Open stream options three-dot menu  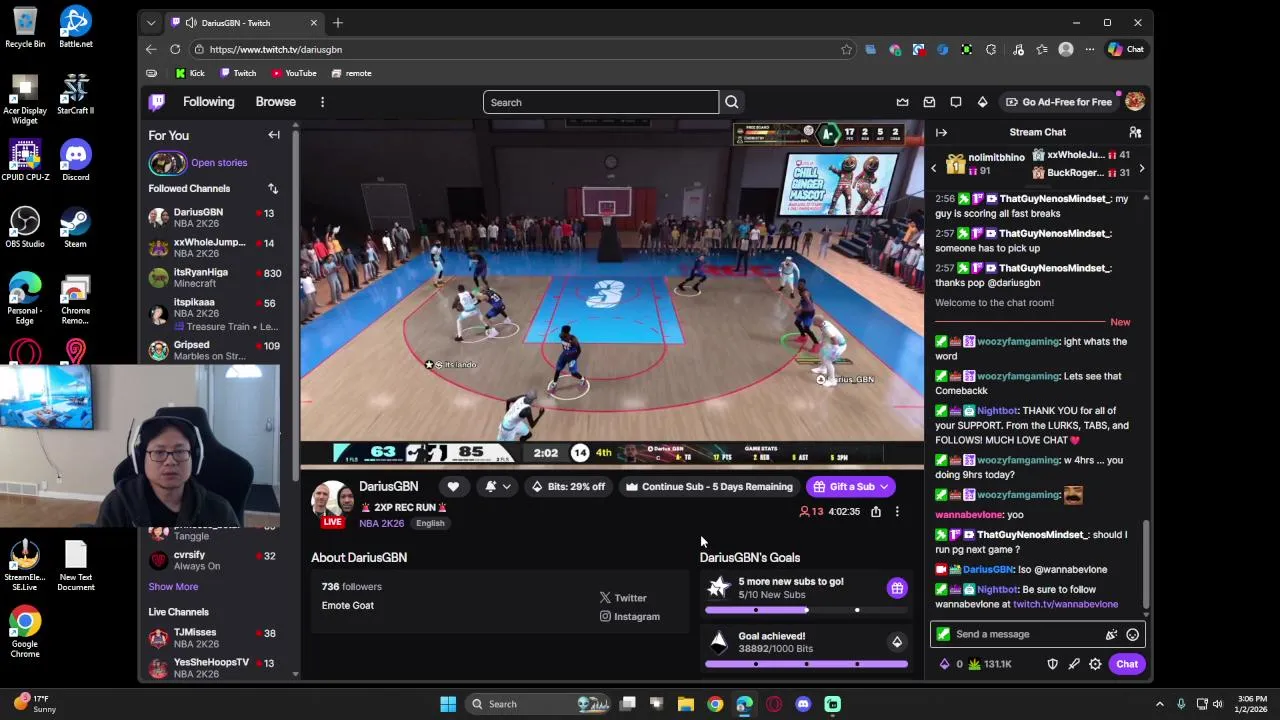coord(897,512)
